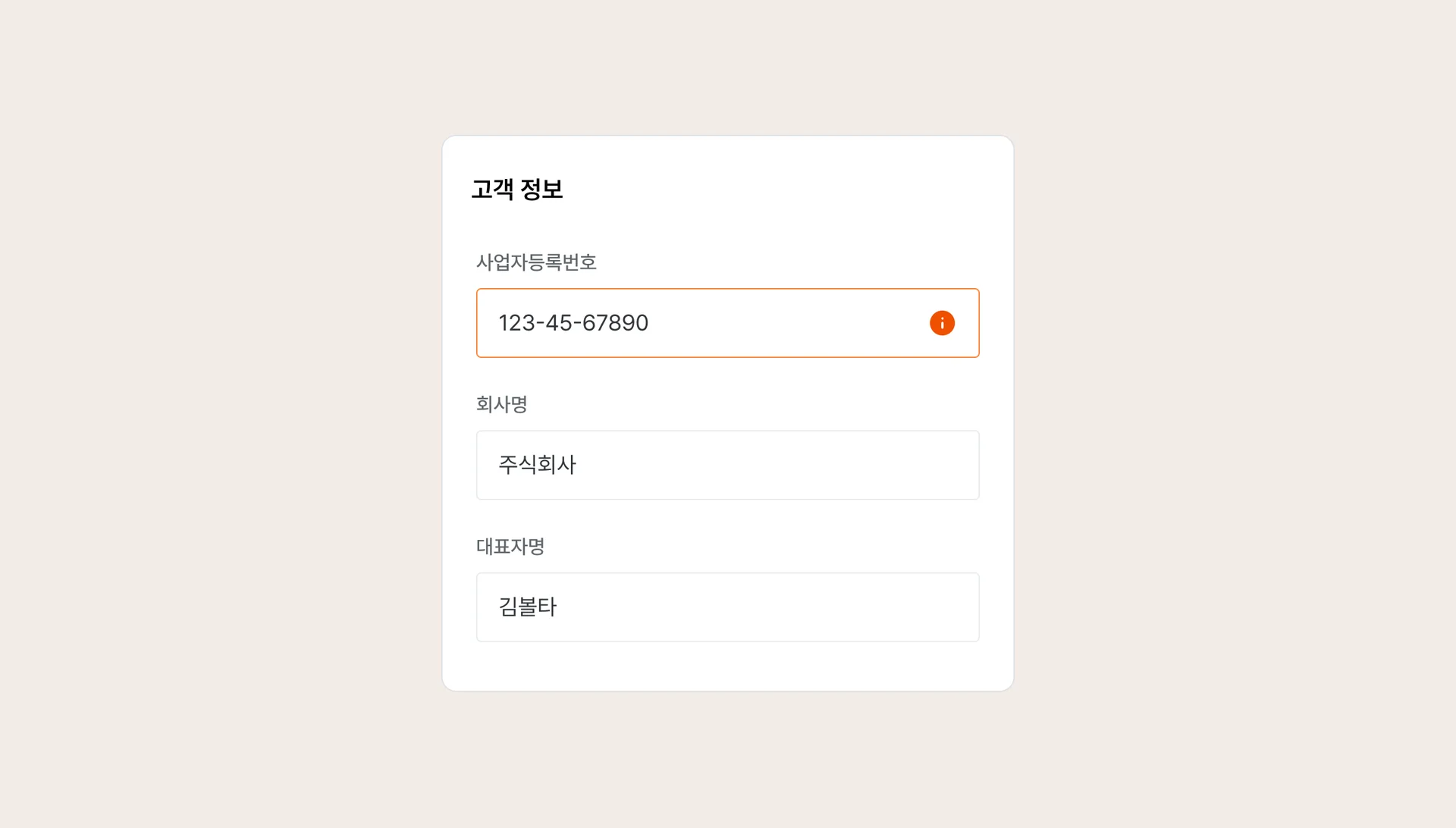Click the value 123-45-67890 to edit it
Viewport: 1456px width, 828px height.
pyautogui.click(x=573, y=323)
